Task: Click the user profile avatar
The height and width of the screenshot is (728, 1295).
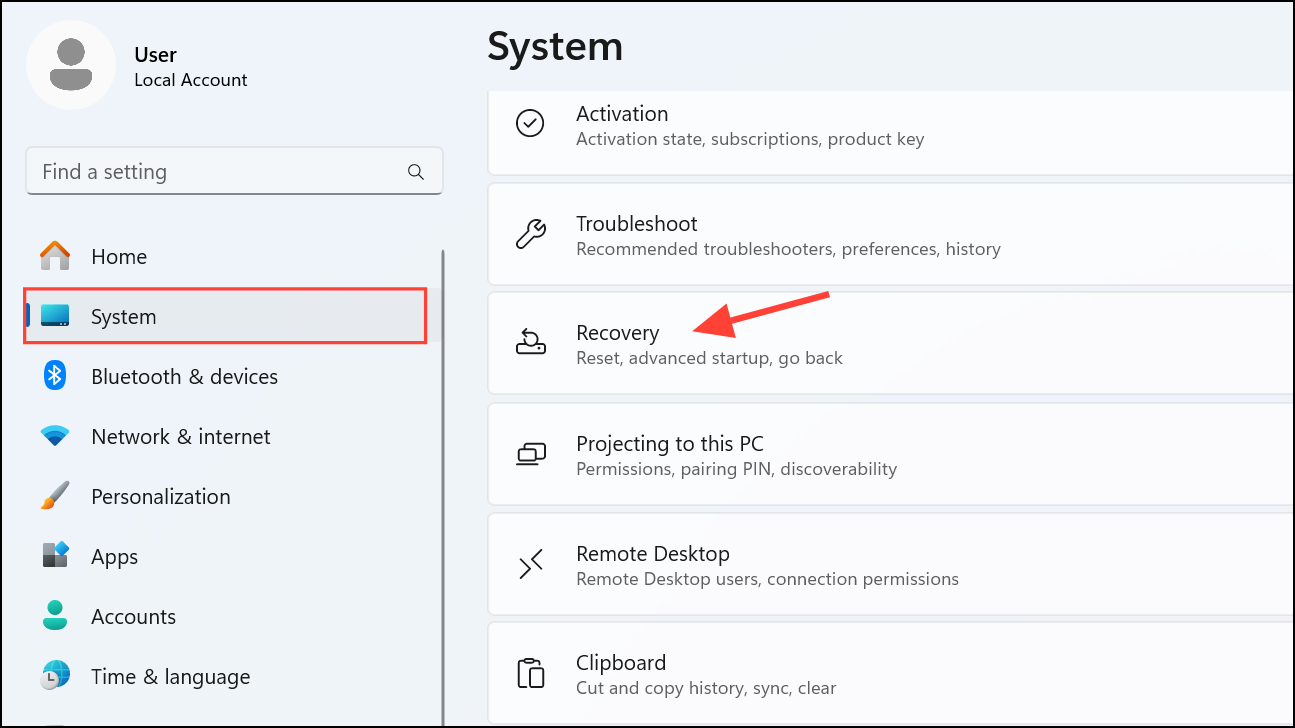Action: (x=71, y=64)
